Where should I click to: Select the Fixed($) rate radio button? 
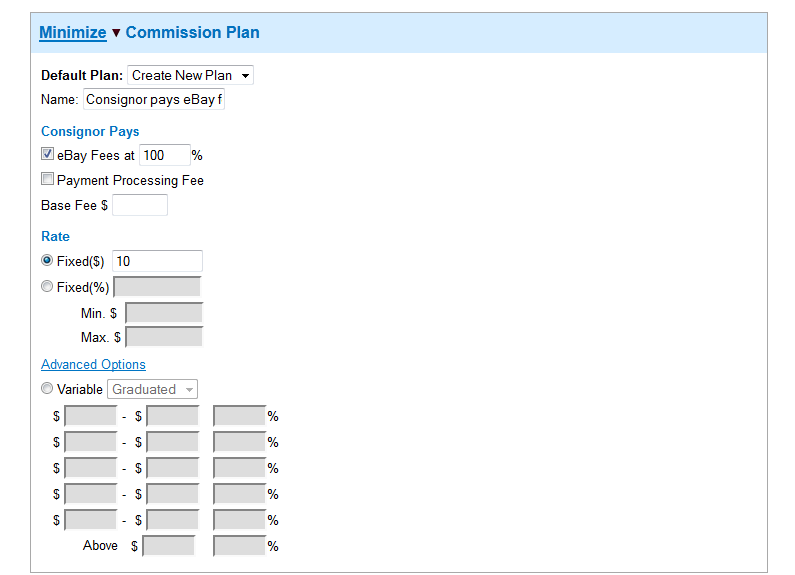click(x=47, y=260)
